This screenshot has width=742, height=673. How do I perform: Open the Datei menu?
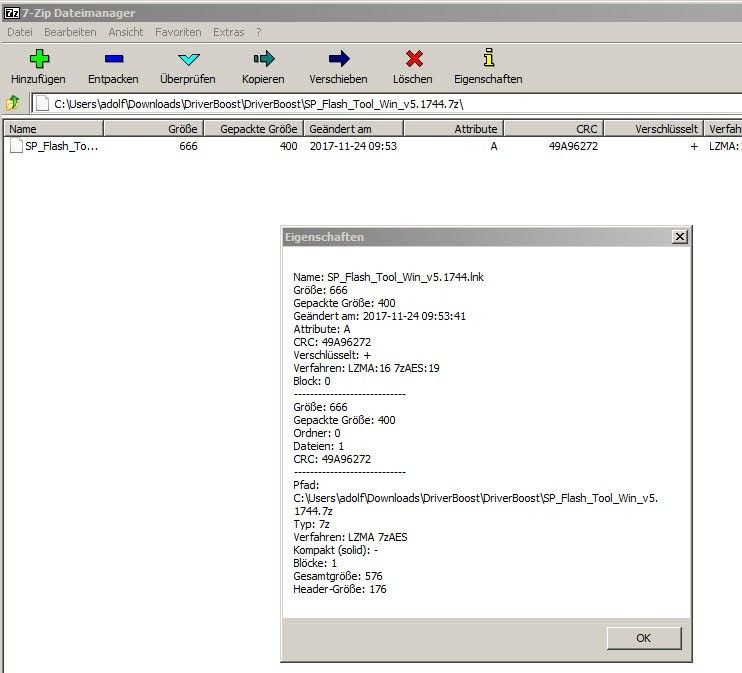click(x=20, y=32)
